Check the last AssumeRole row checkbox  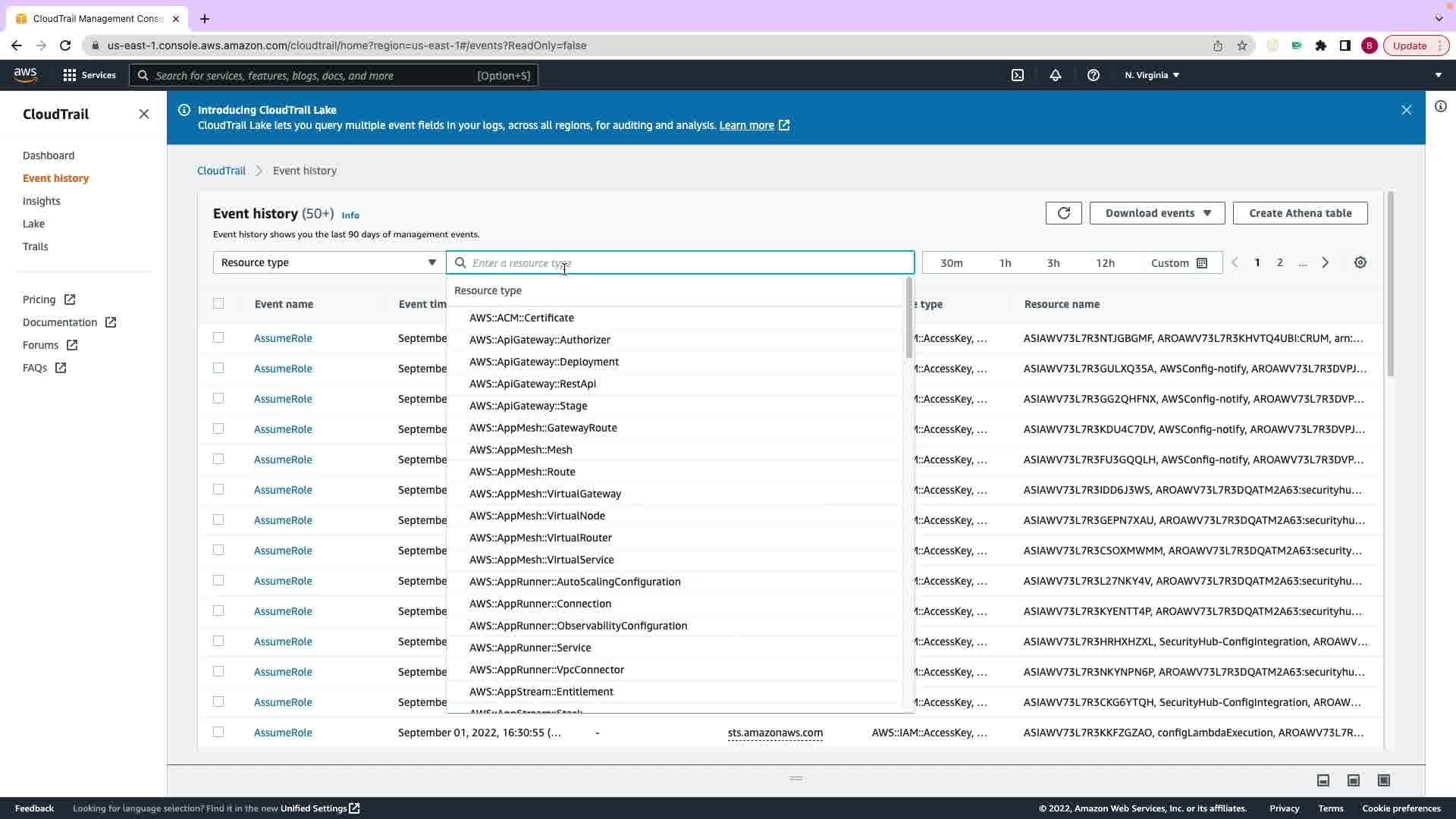pos(218,732)
